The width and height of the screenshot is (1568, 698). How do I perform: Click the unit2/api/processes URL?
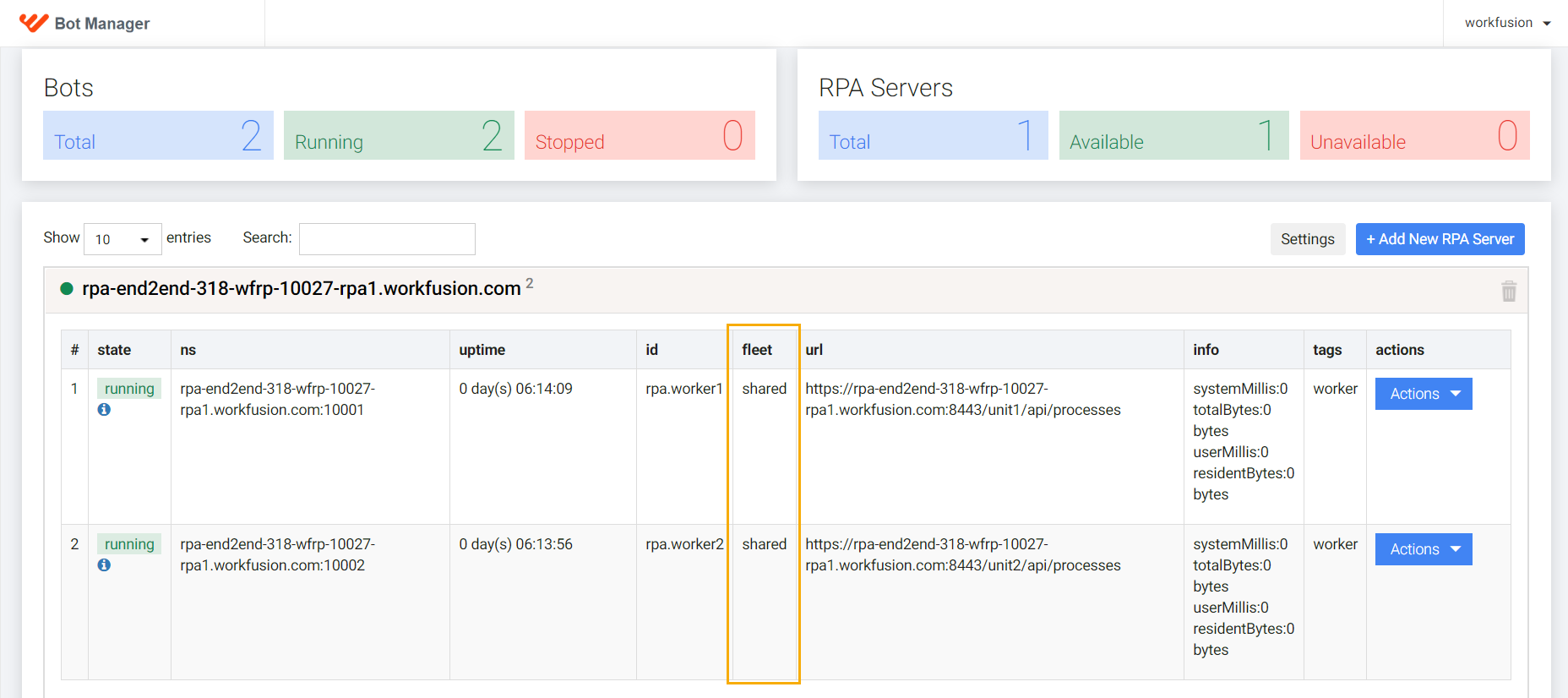(x=963, y=554)
